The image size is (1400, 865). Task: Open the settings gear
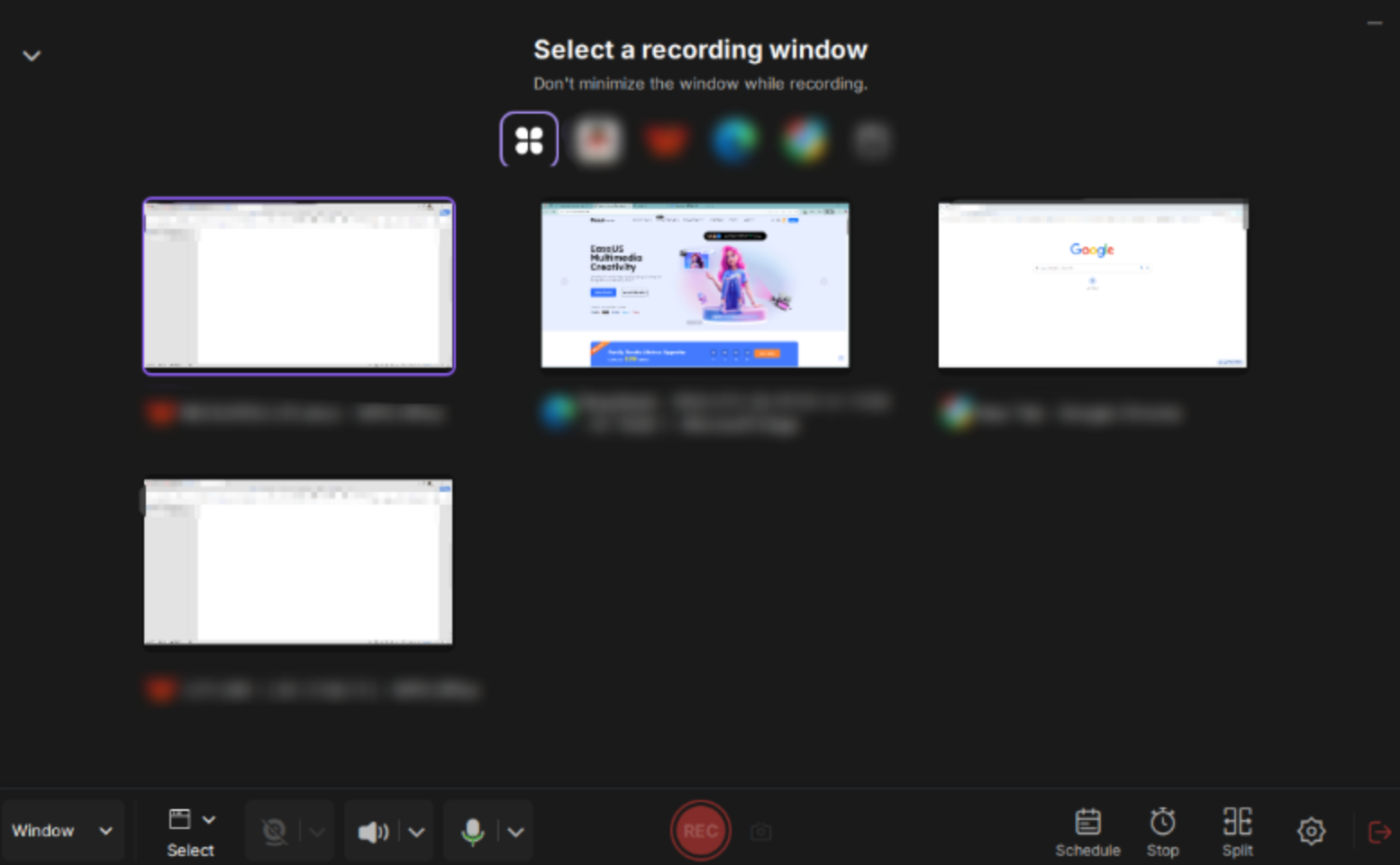click(x=1311, y=830)
